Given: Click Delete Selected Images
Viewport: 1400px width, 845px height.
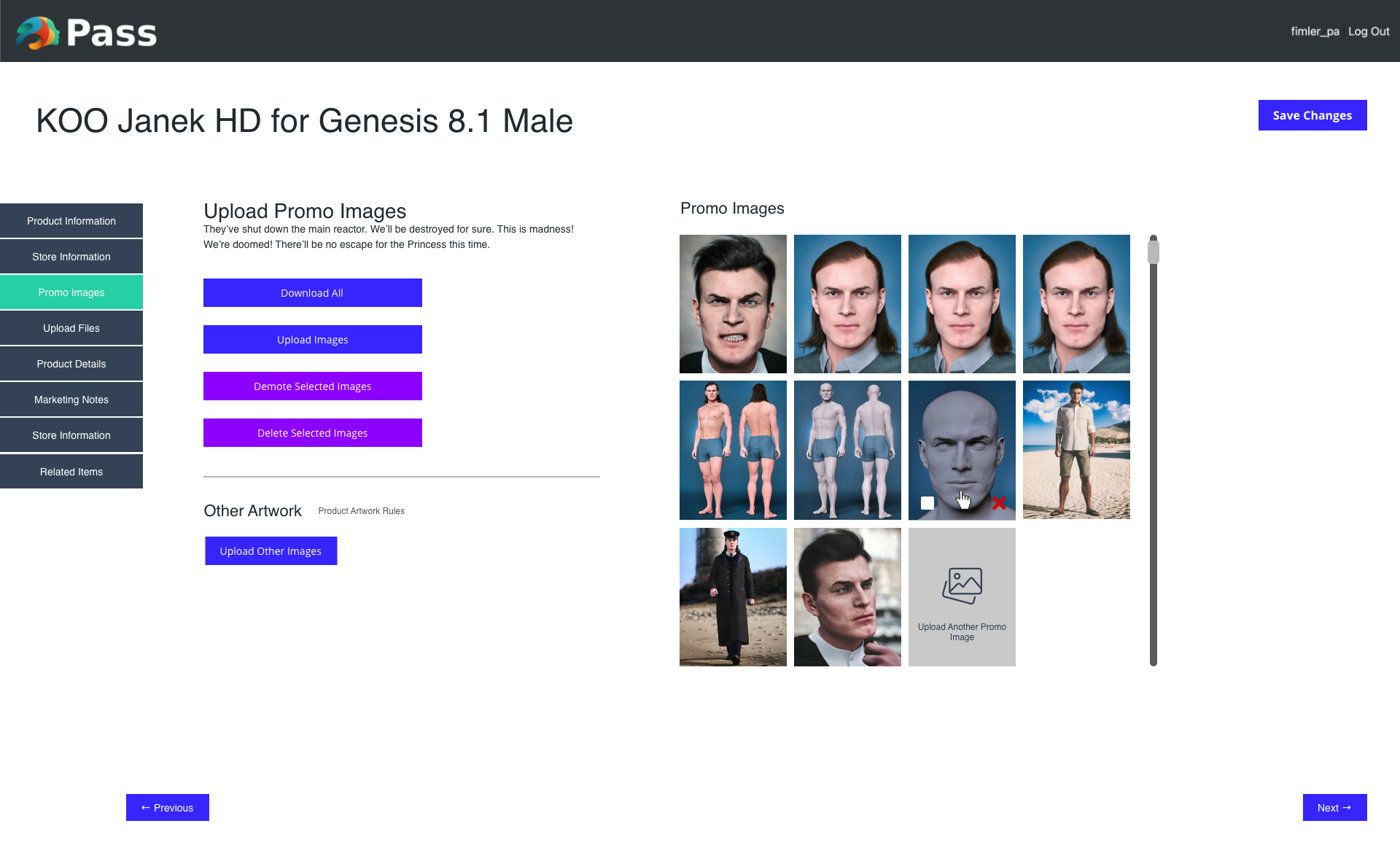Looking at the screenshot, I should 313,432.
